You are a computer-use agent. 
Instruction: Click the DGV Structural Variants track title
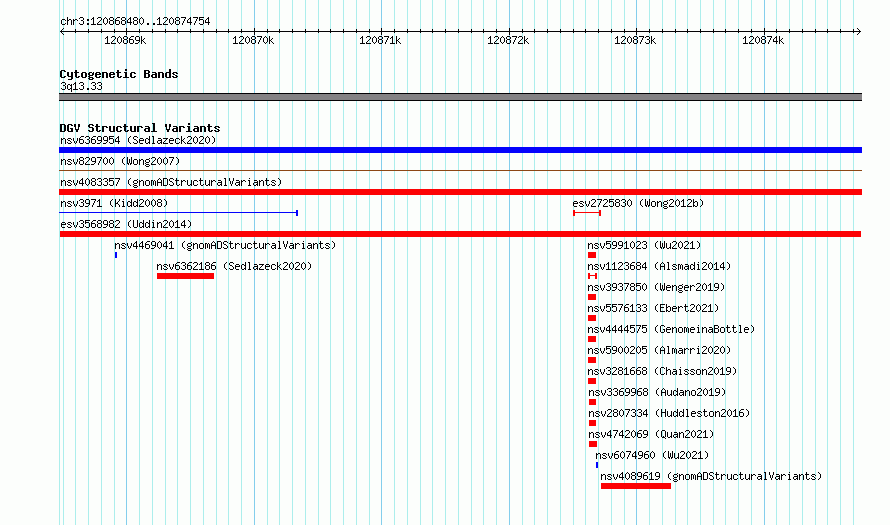(x=140, y=128)
